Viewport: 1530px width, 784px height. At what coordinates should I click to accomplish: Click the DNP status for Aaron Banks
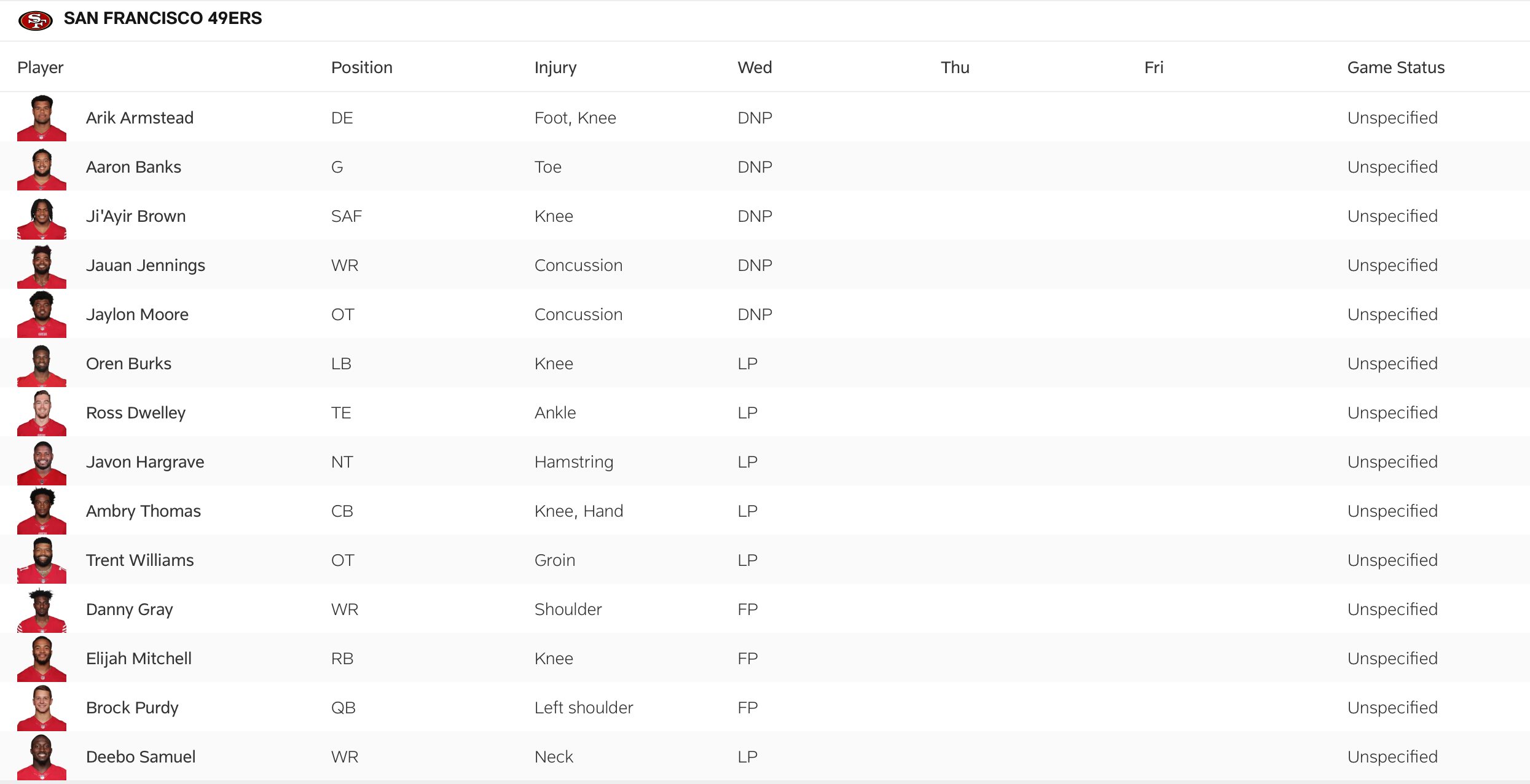pyautogui.click(x=754, y=167)
